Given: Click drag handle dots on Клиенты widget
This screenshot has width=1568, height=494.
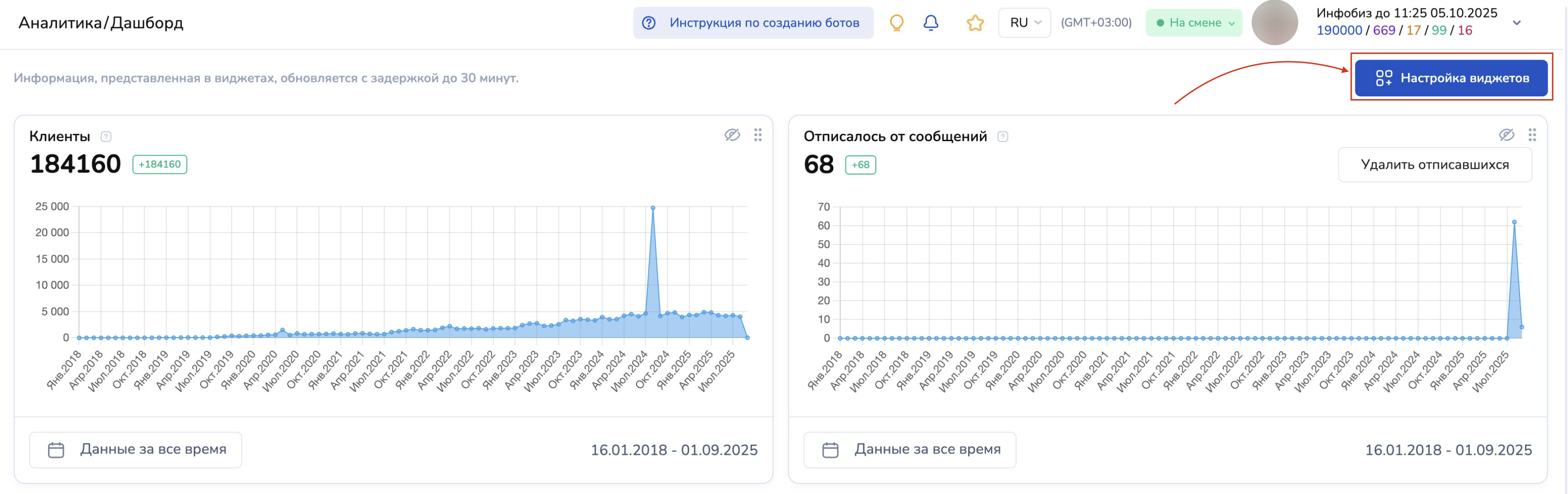Looking at the screenshot, I should click(x=757, y=135).
